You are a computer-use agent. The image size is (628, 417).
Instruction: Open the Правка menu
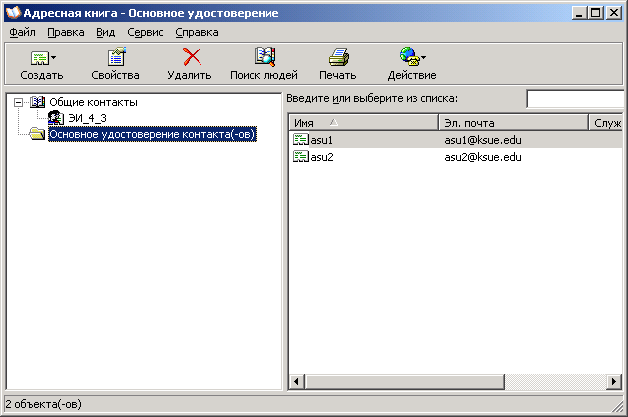tap(66, 32)
